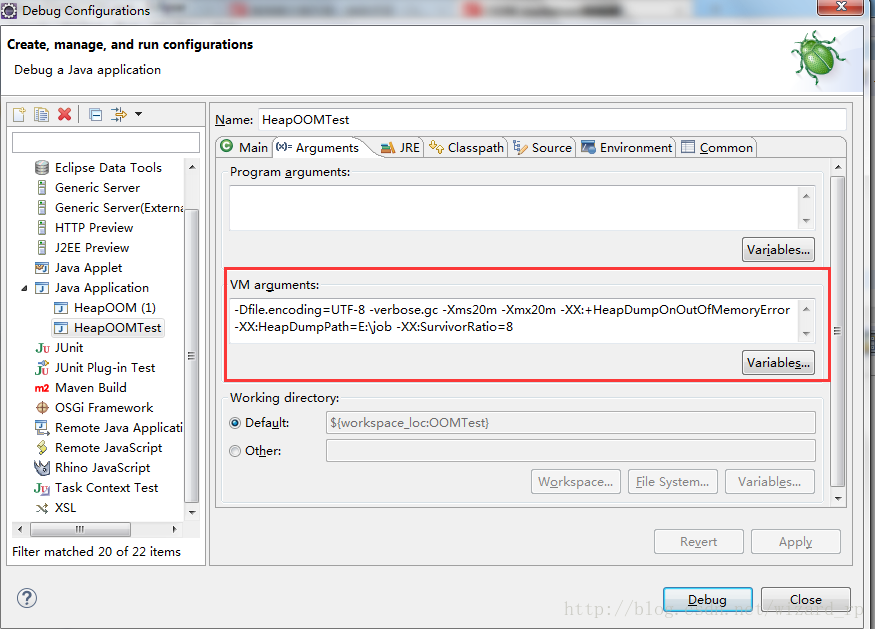Open filter dropdown arrow in toolbar
Viewport: 875px width, 629px height.
(x=138, y=114)
